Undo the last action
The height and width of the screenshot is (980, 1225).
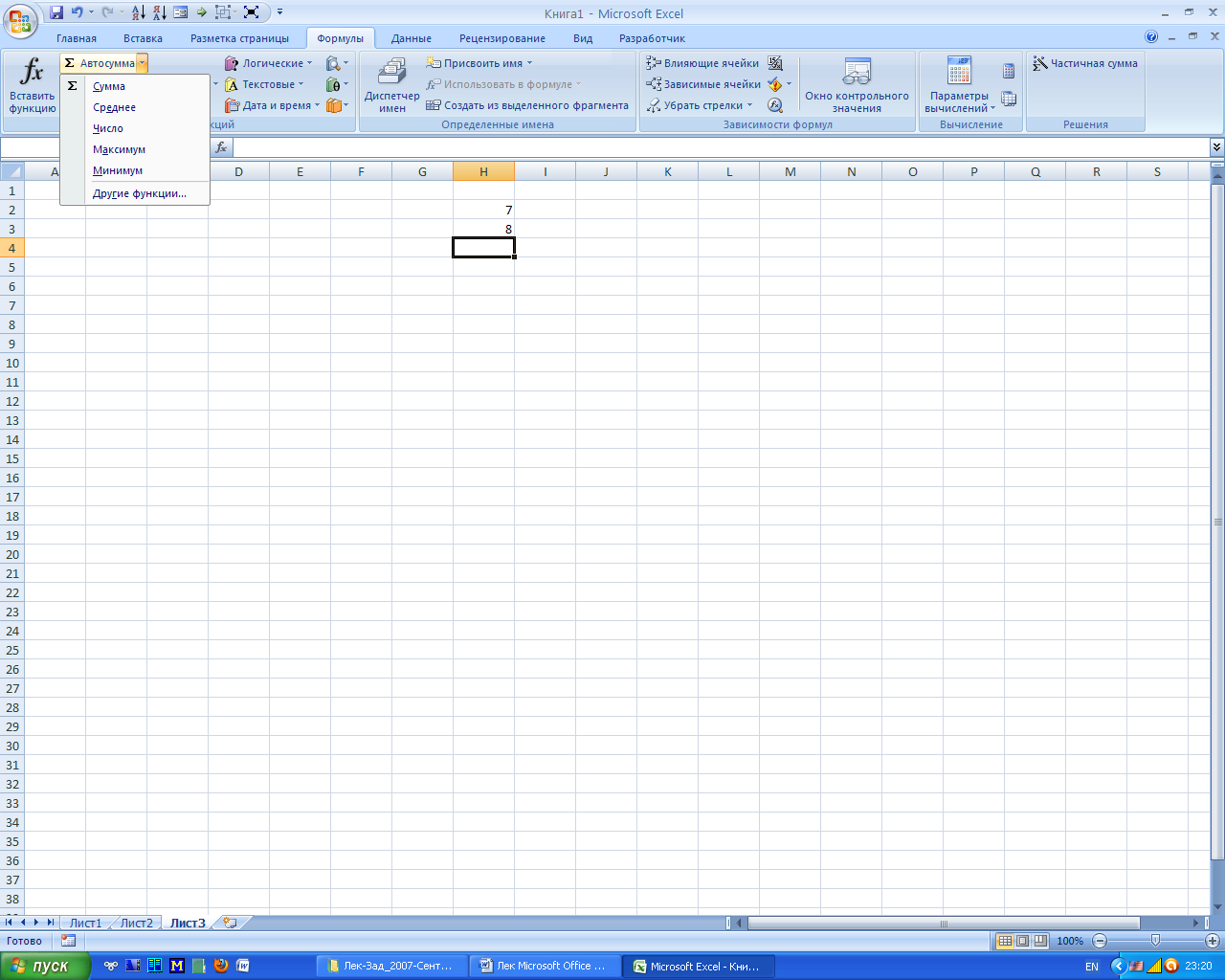click(77, 12)
